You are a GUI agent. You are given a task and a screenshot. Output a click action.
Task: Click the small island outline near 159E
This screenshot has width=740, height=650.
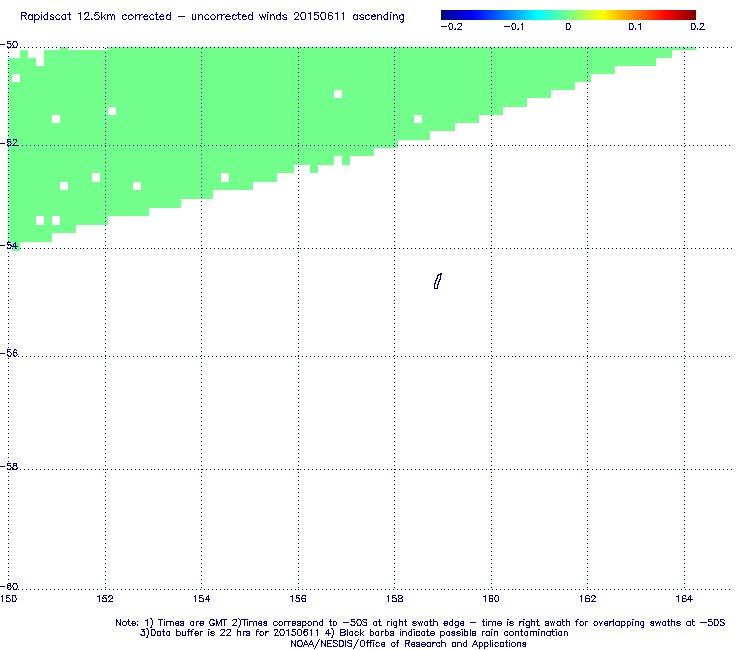tap(438, 281)
